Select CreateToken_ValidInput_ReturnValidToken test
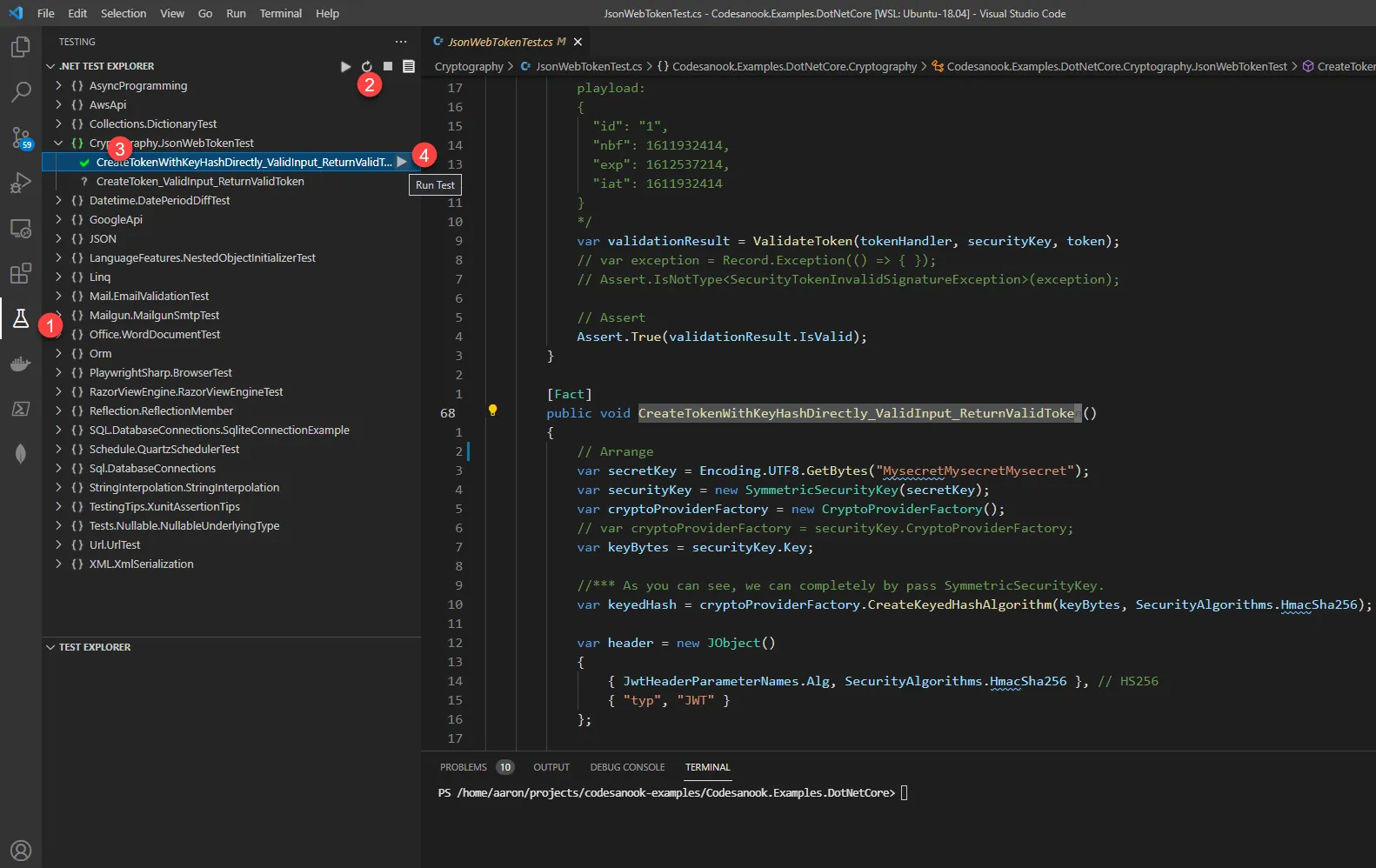This screenshot has width=1376, height=868. pos(200,182)
